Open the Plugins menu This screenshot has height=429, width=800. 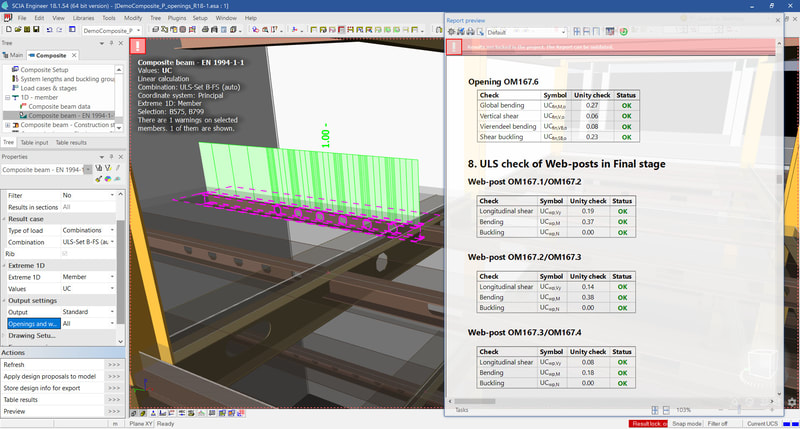(x=177, y=18)
